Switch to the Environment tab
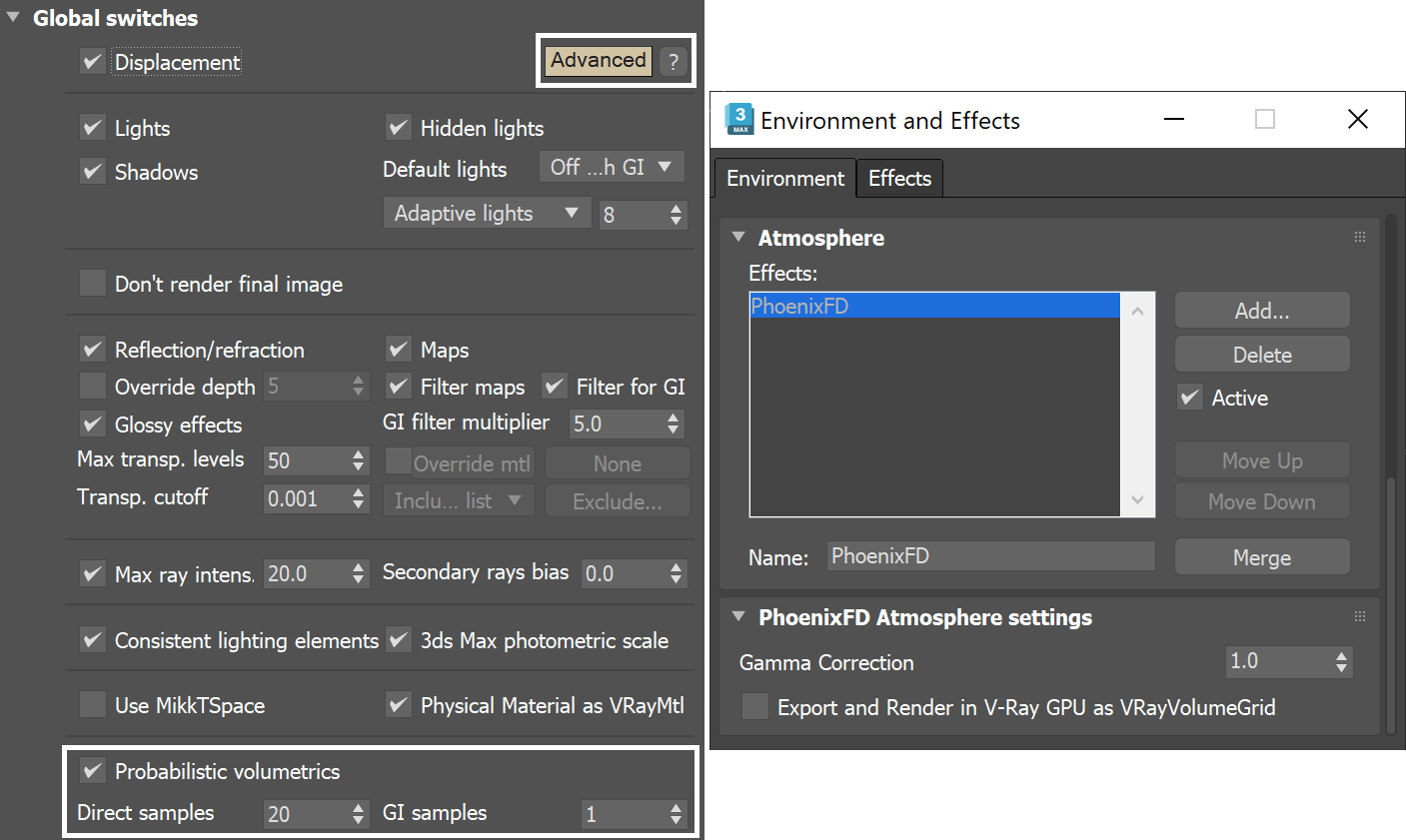Viewport: 1406px width, 840px height. pos(785,178)
